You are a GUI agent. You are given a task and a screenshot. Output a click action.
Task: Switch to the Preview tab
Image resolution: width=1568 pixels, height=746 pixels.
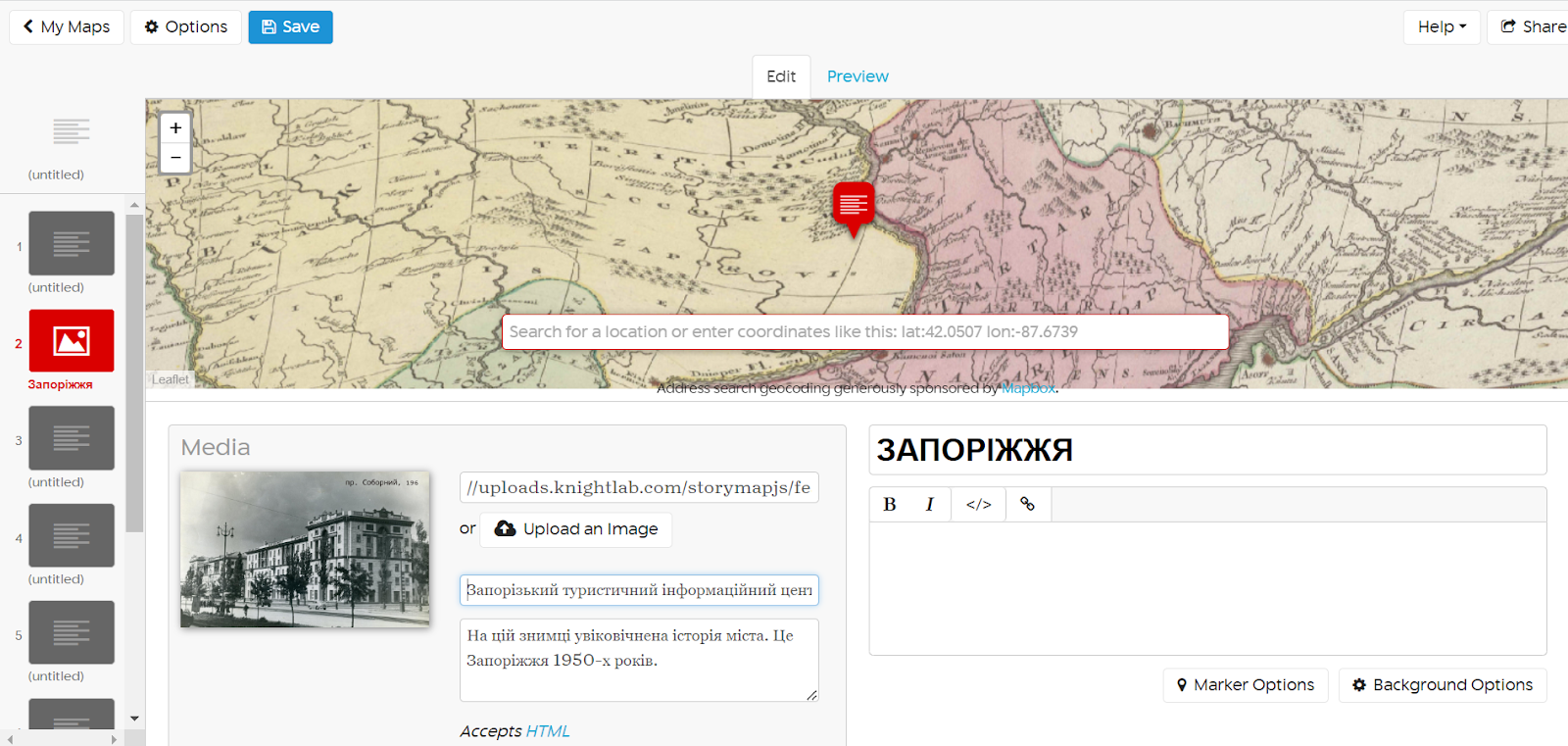[857, 76]
